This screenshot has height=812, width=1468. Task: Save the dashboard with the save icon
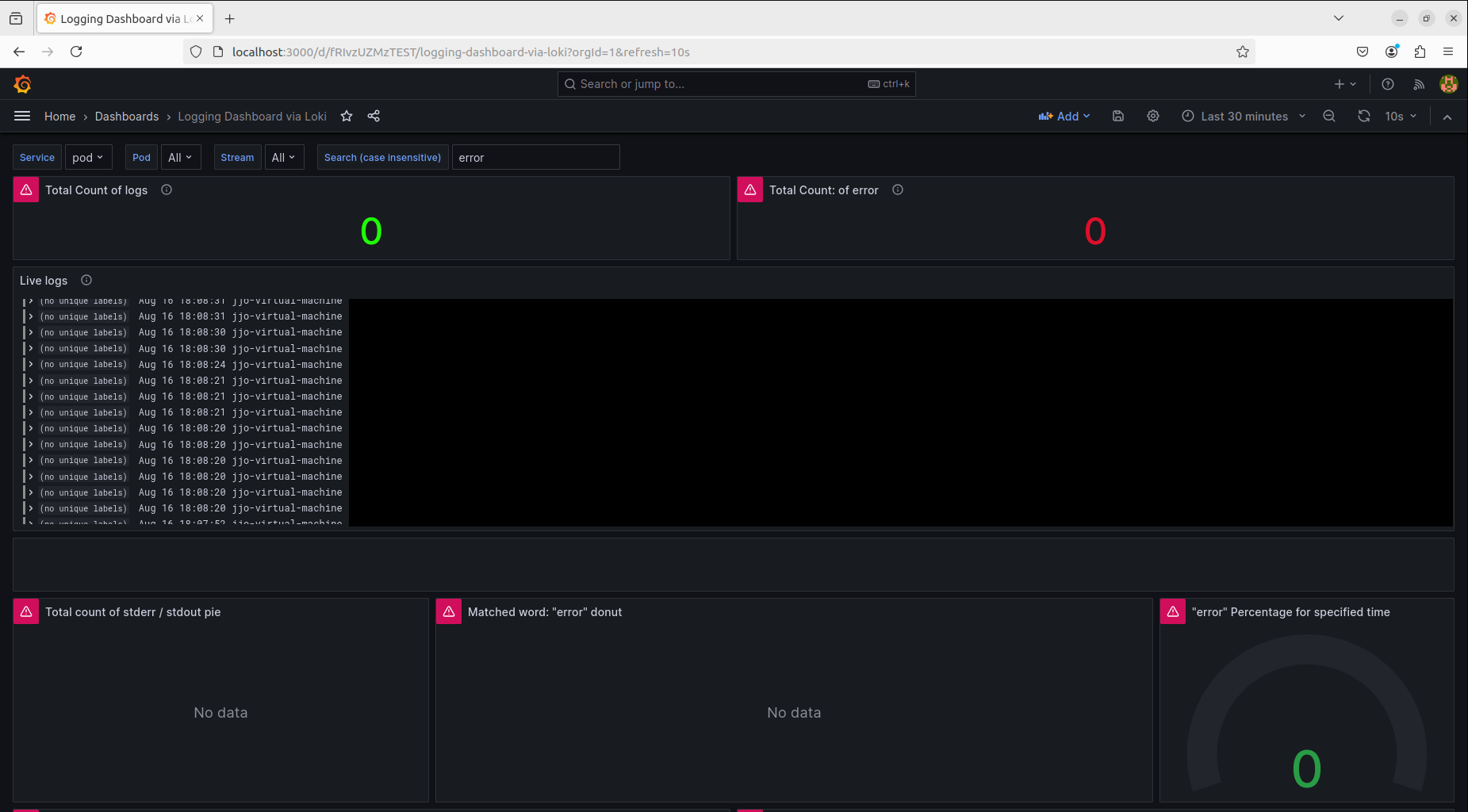click(1117, 116)
